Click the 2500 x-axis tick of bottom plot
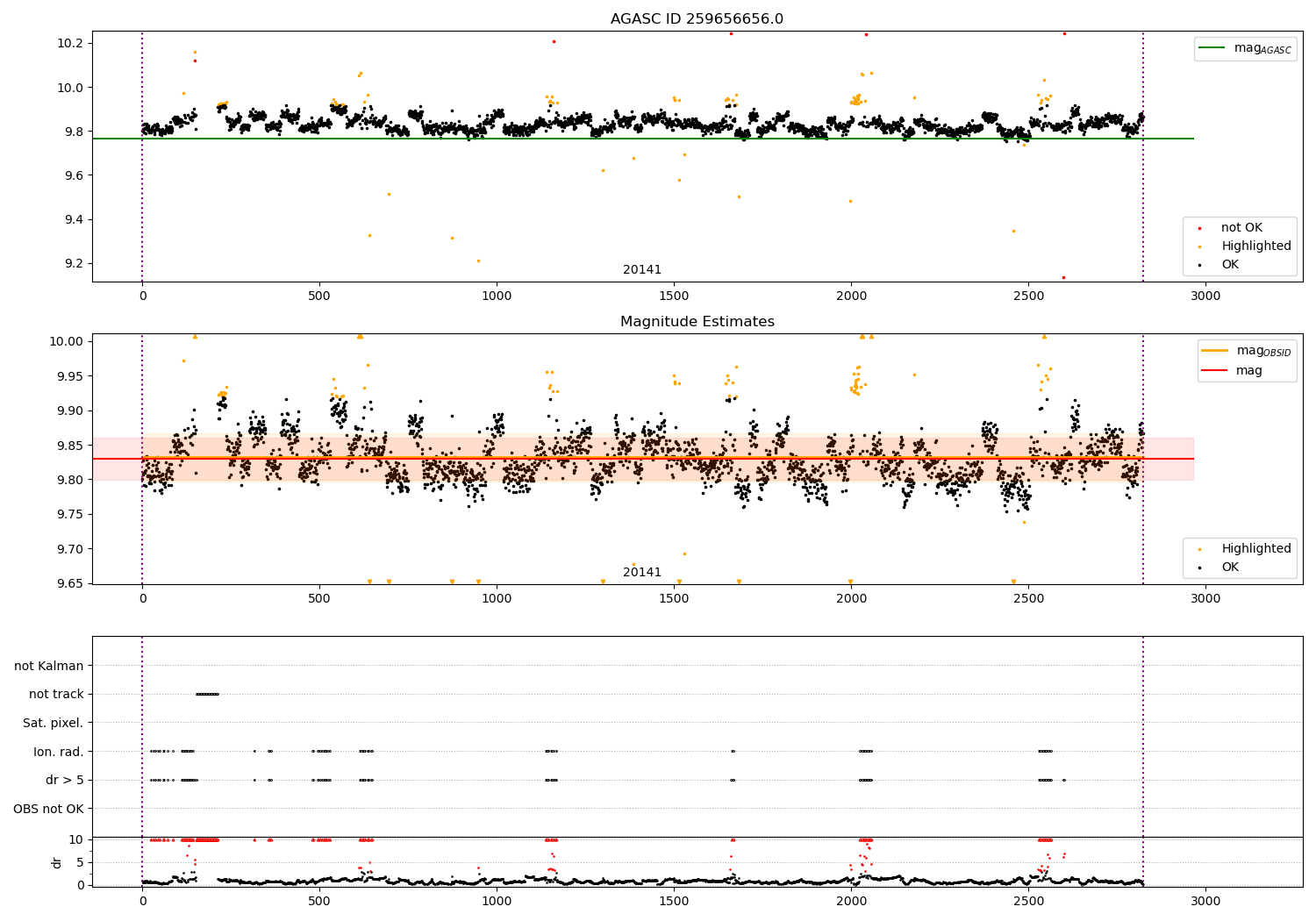Image resolution: width=1316 pixels, height=921 pixels. 1028,900
